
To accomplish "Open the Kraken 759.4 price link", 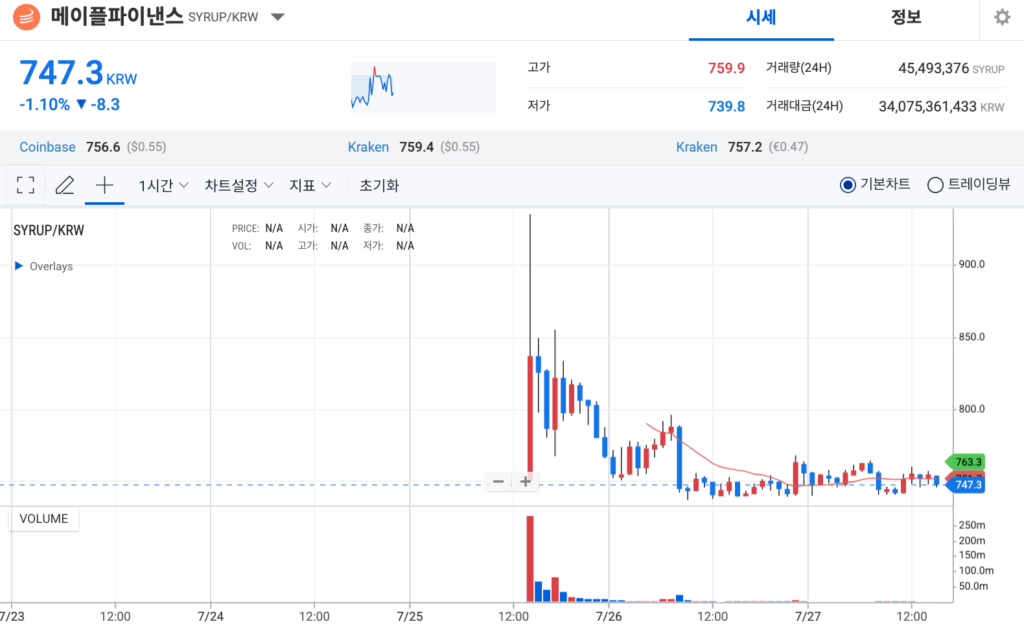I will (368, 147).
